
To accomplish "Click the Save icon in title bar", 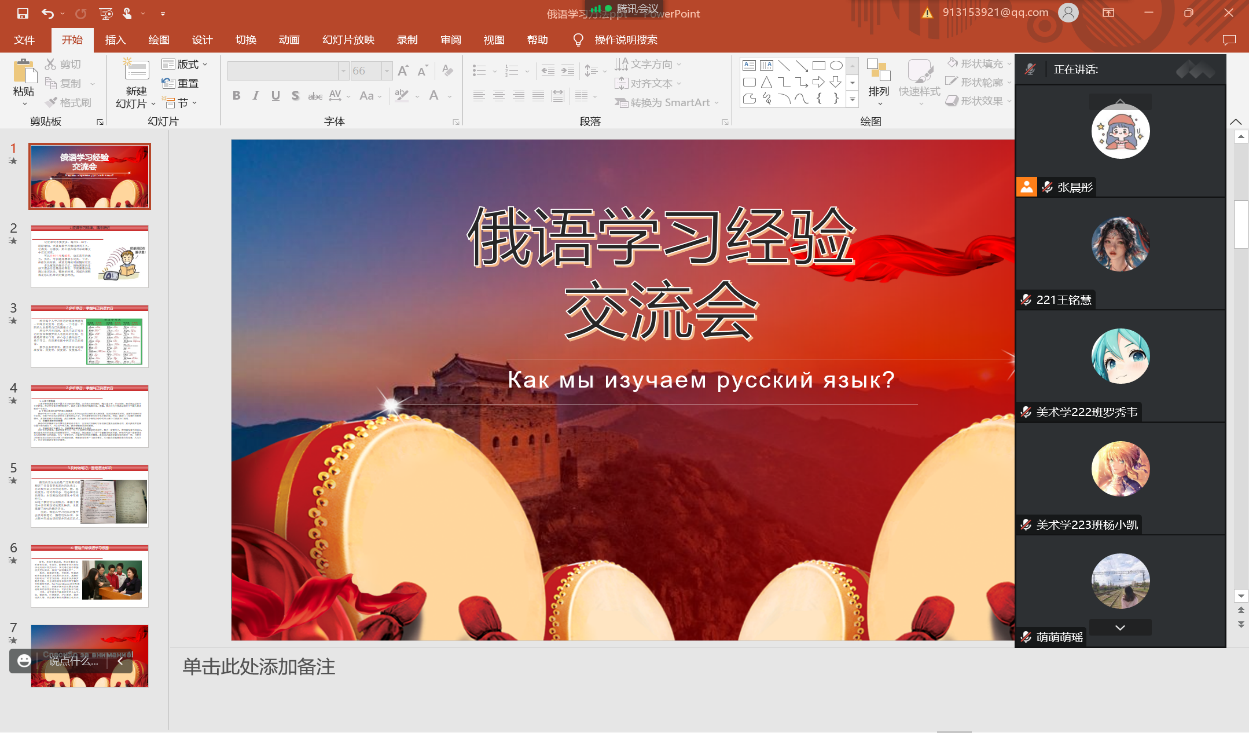I will [22, 13].
